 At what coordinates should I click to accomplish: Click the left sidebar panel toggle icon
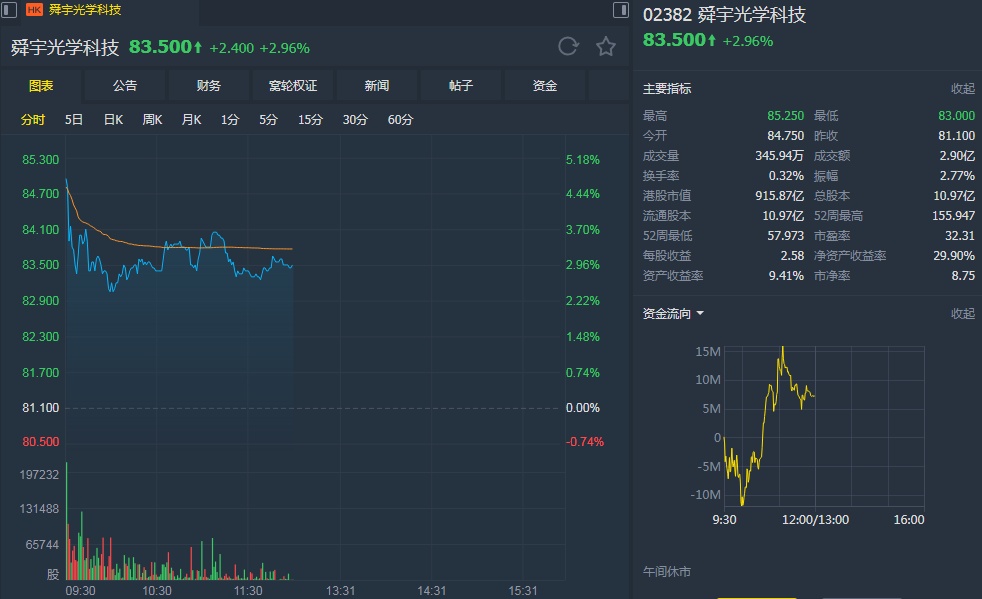[x=8, y=10]
